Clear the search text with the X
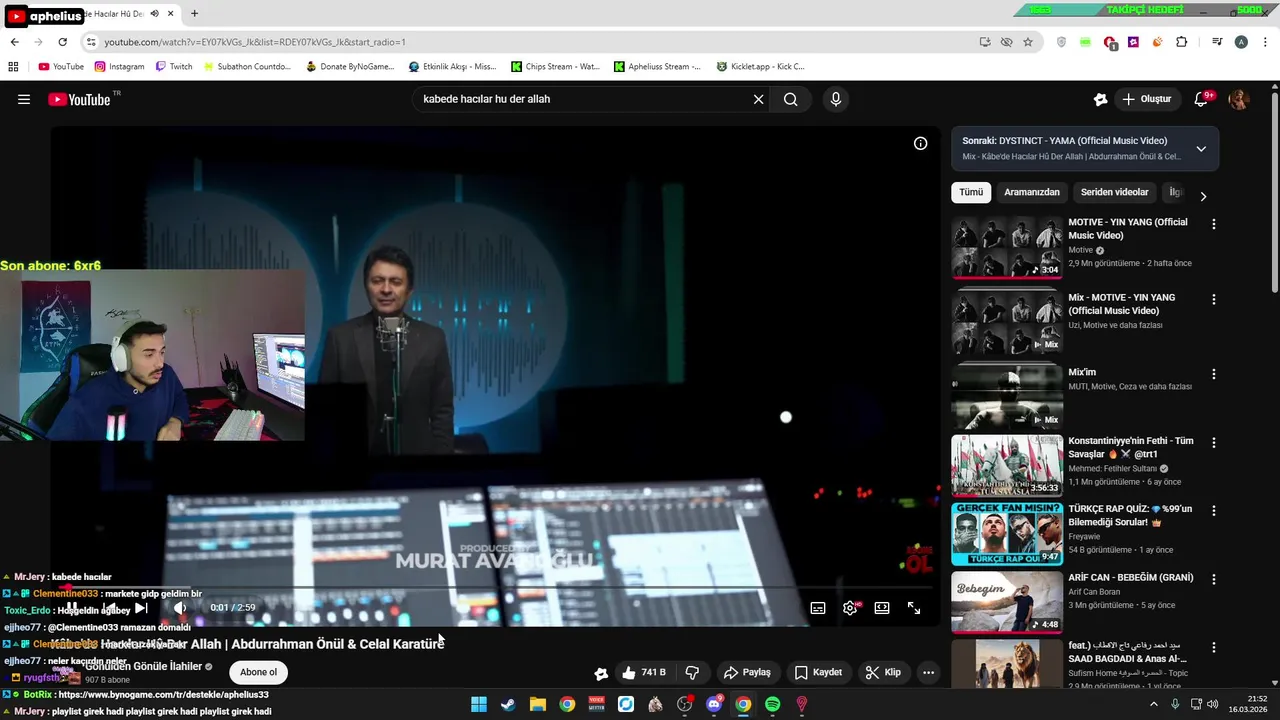 pyautogui.click(x=758, y=99)
